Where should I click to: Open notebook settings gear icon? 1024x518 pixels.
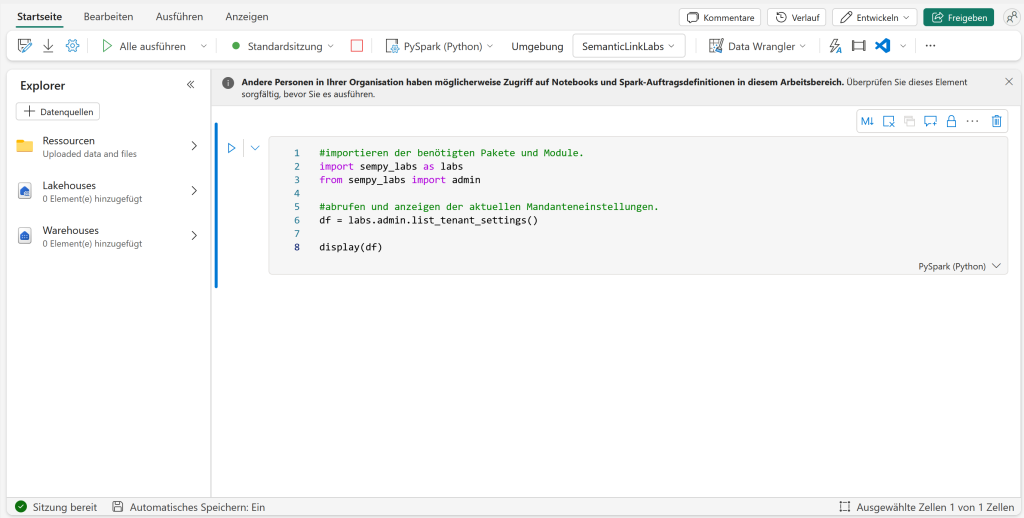(72, 46)
